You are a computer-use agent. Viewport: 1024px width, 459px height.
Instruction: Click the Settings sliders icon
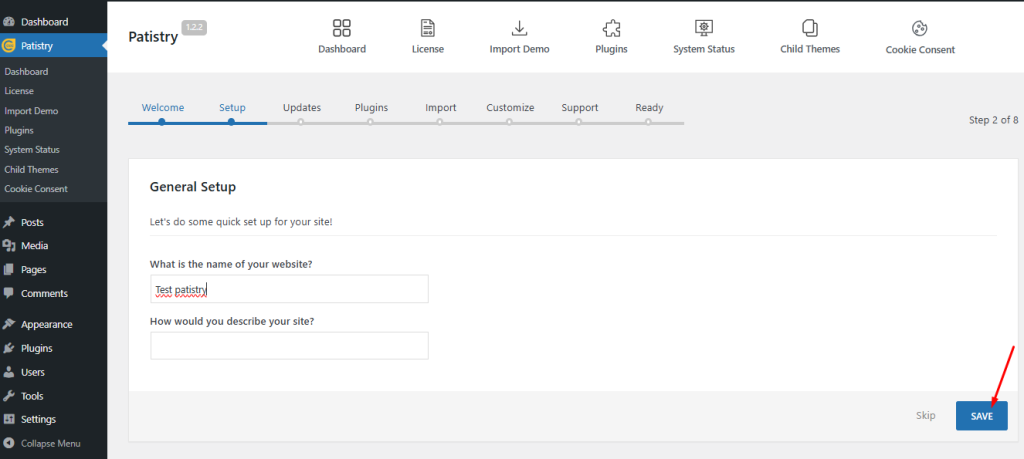coord(9,419)
